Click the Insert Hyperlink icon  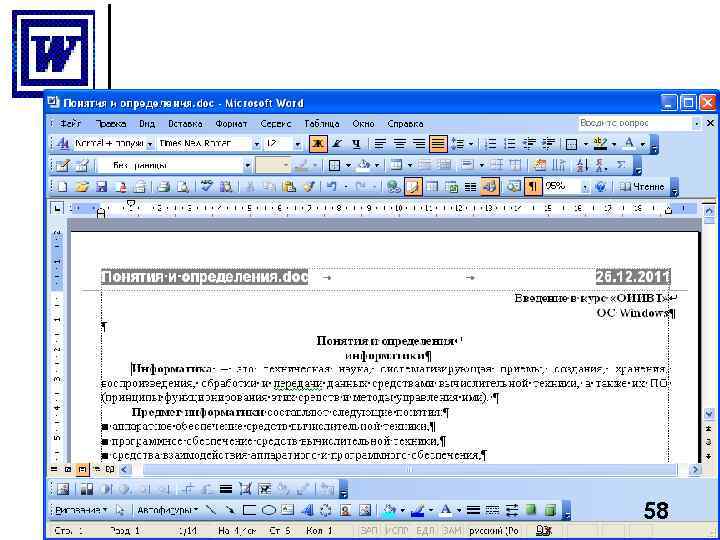point(394,186)
